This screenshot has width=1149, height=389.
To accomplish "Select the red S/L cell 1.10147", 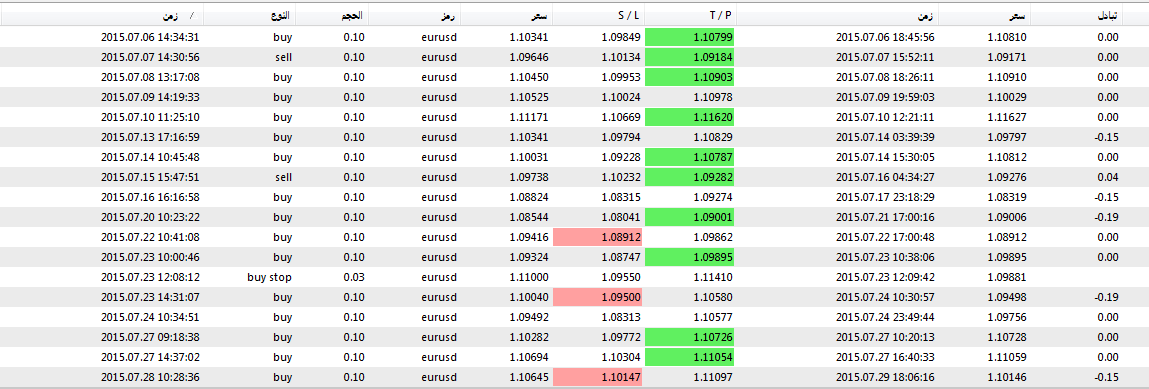I will [597, 377].
